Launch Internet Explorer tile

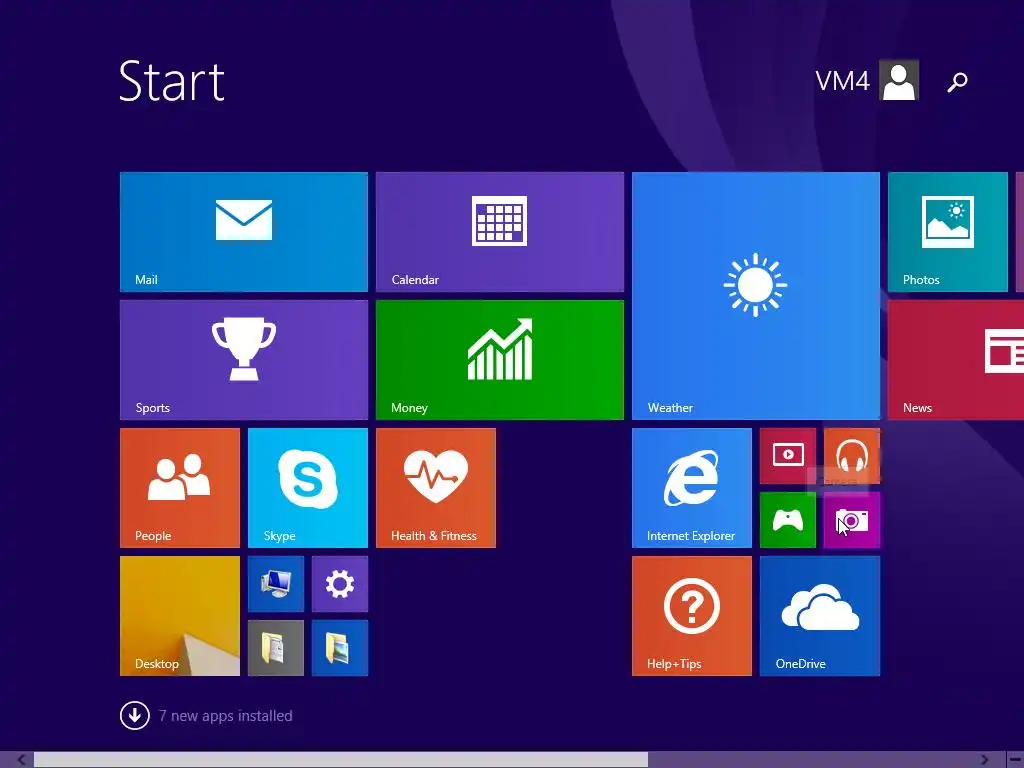pyautogui.click(x=692, y=488)
